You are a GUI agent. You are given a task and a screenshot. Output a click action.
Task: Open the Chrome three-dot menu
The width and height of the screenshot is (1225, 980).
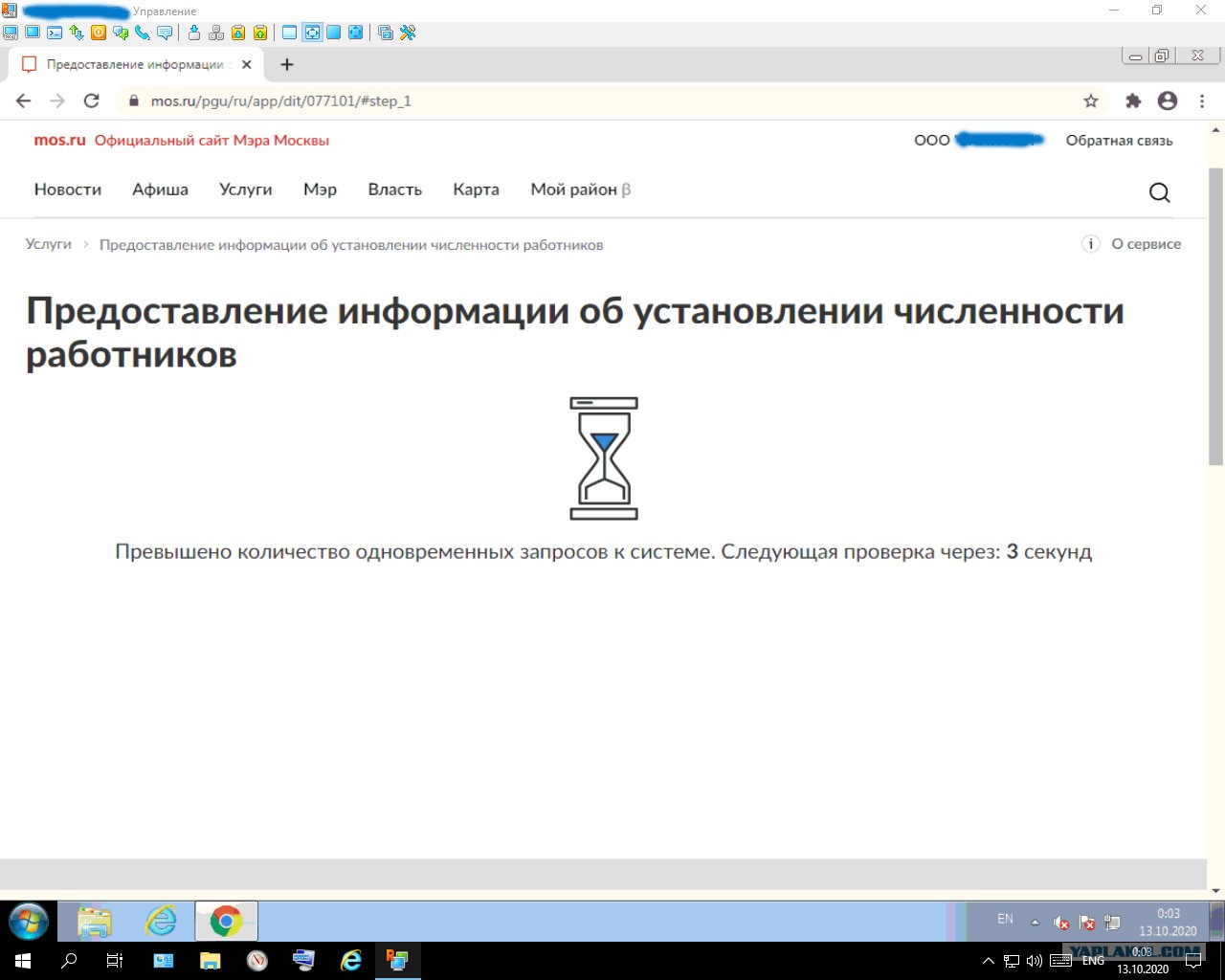click(1202, 100)
